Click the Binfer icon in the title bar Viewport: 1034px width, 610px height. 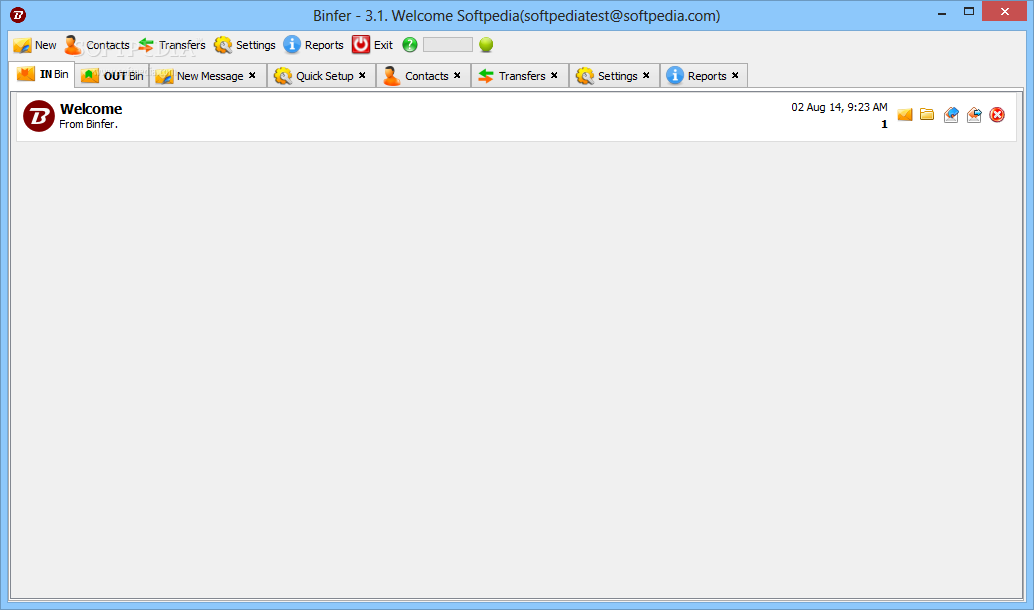click(x=18, y=15)
